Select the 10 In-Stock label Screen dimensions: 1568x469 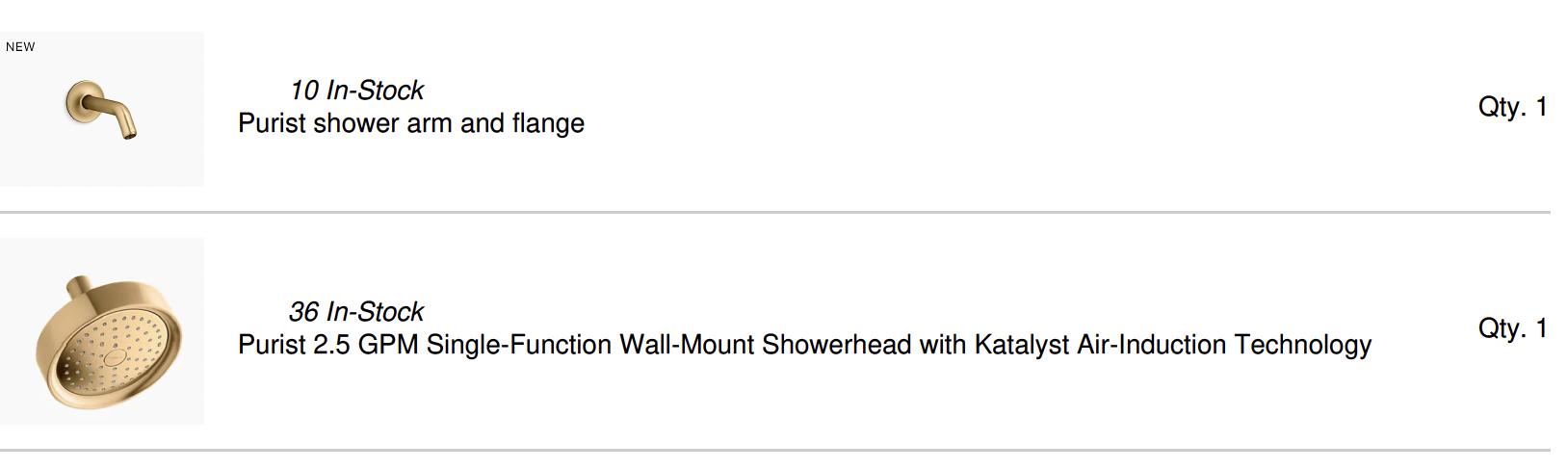pos(356,91)
